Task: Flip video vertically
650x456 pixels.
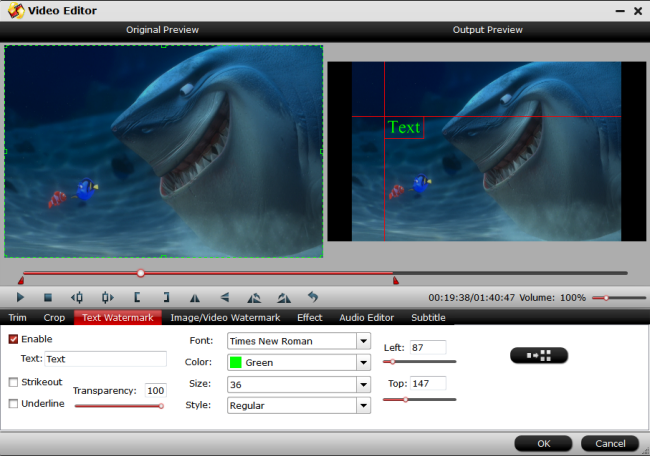Action: (225, 297)
